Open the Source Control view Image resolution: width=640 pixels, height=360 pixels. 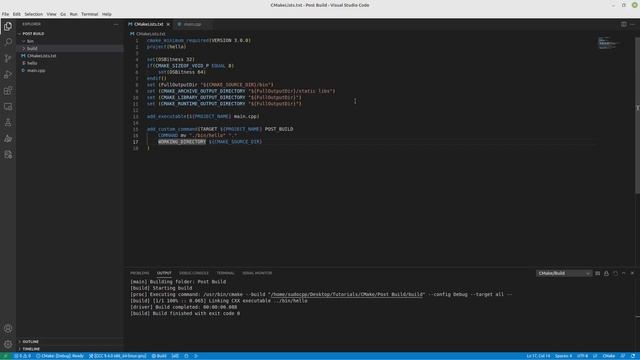8,58
